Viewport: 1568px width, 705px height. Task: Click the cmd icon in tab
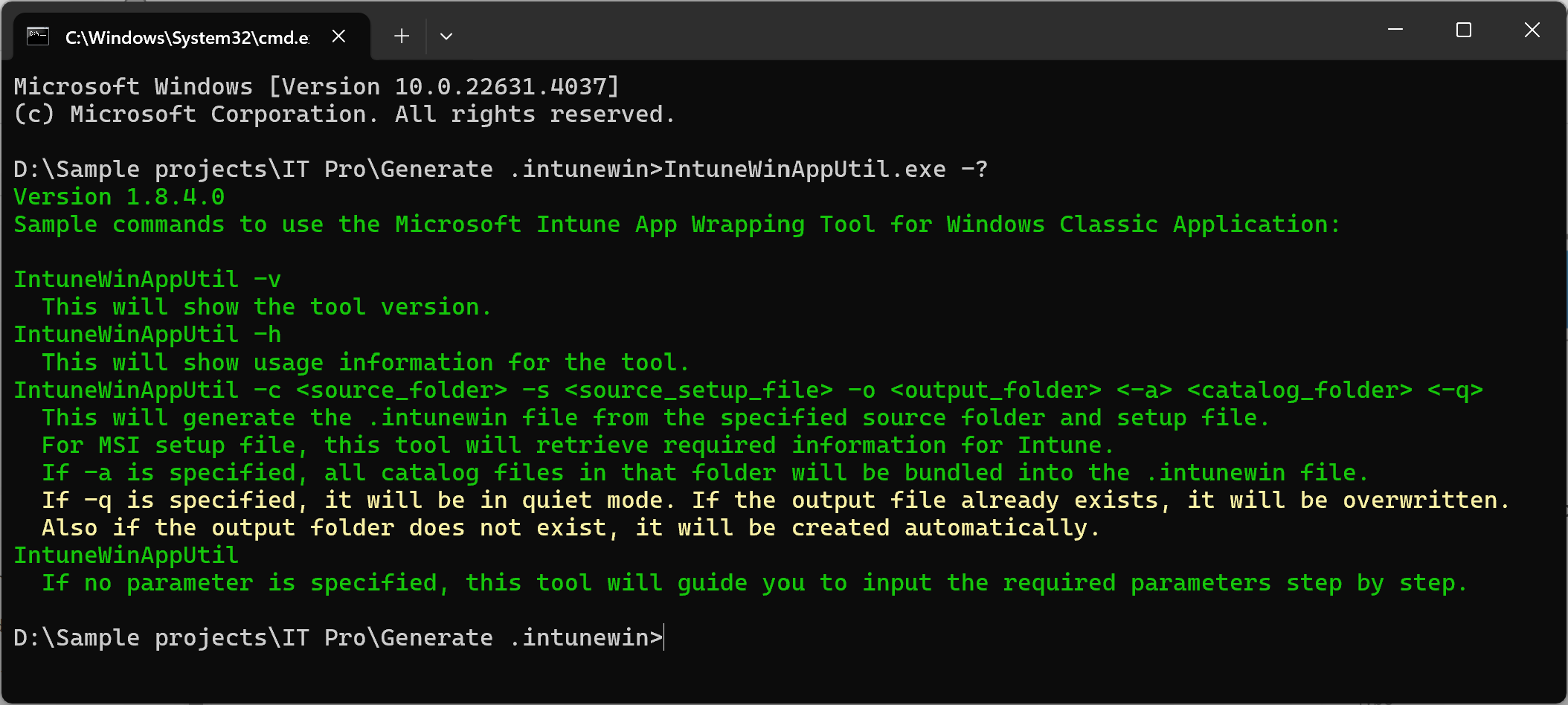click(38, 36)
